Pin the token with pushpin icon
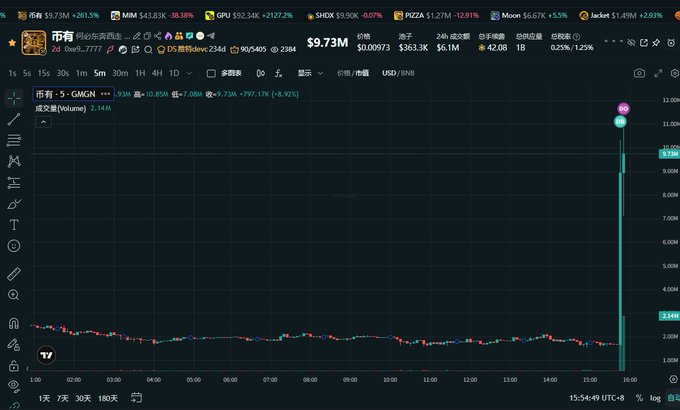This screenshot has width=680, height=410. [656, 43]
